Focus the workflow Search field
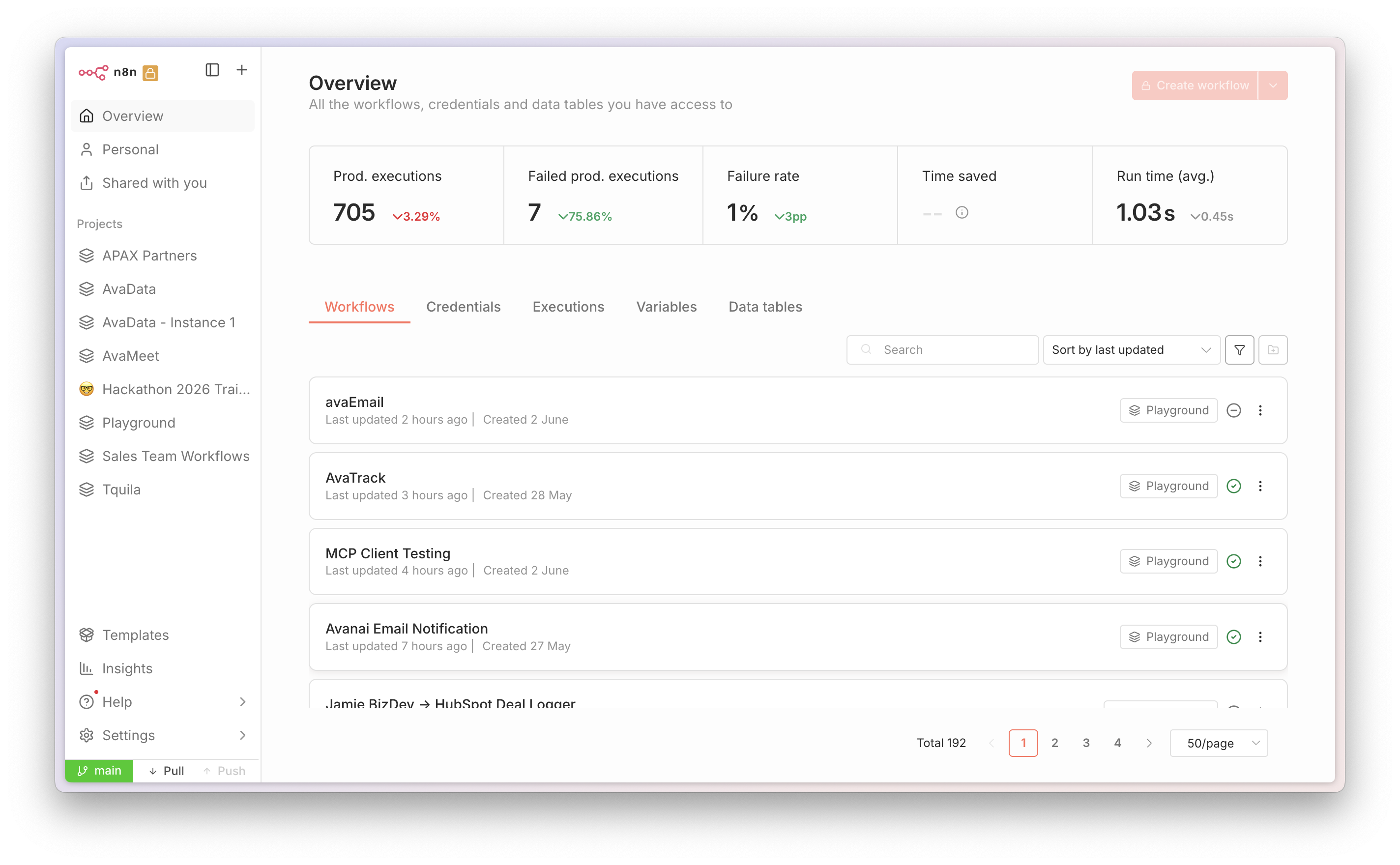Screen dimensions: 1400x865 point(943,350)
